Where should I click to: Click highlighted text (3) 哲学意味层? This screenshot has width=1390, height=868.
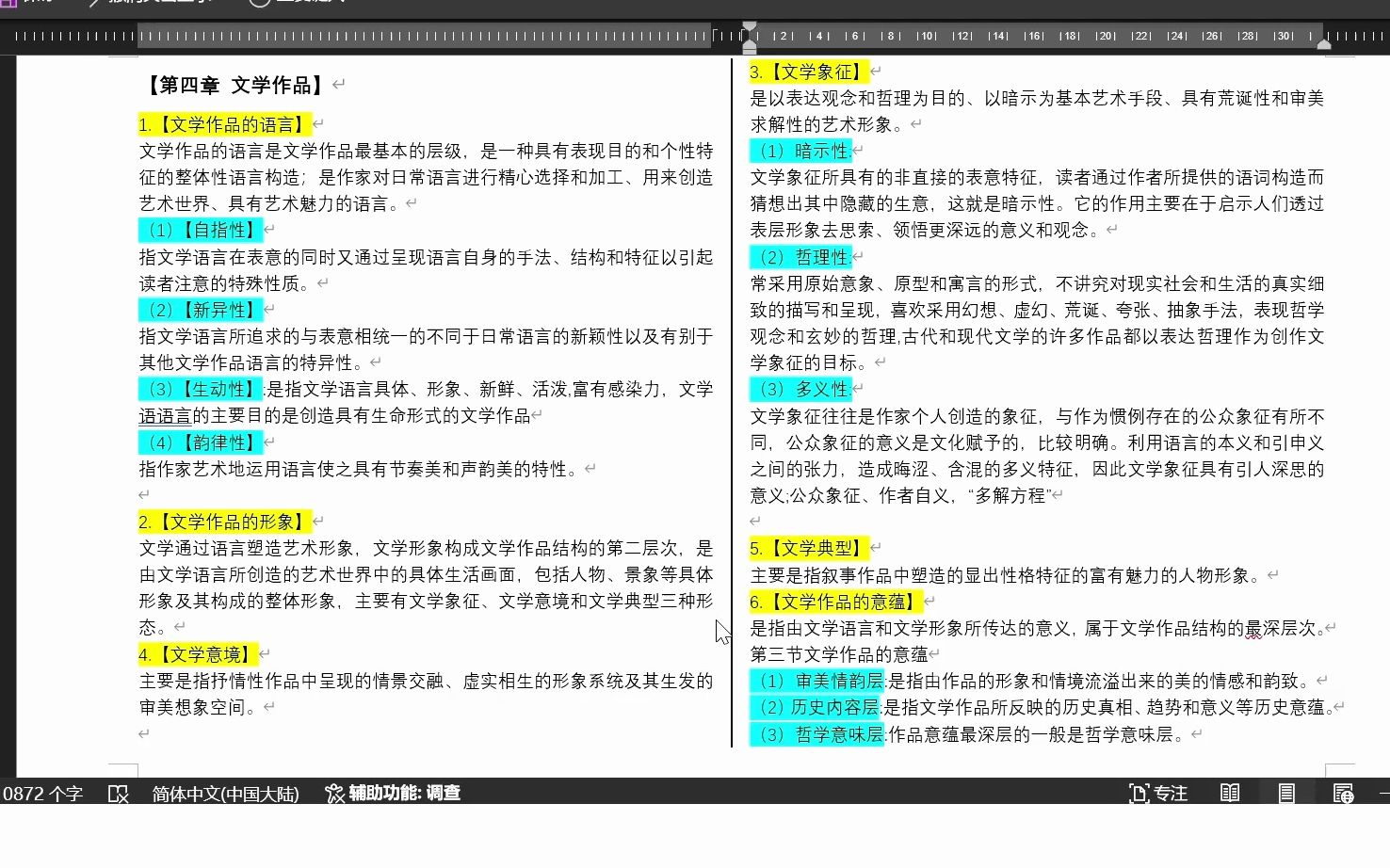[817, 734]
